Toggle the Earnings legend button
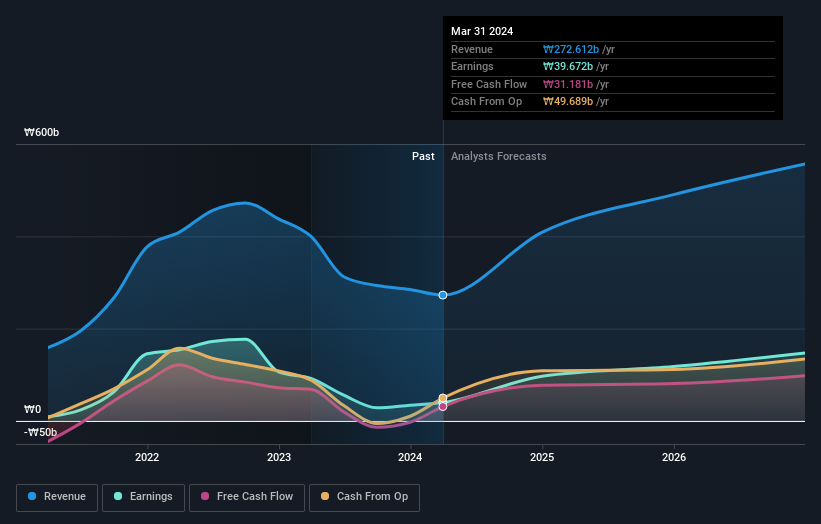The height and width of the screenshot is (524, 821). (143, 497)
